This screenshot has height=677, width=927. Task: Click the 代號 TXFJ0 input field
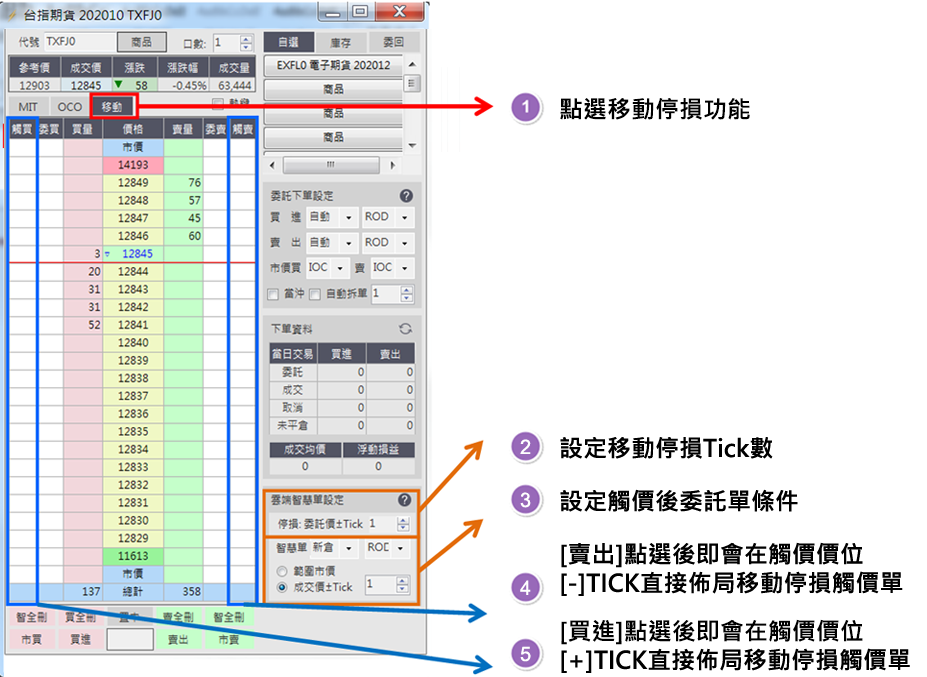[x=79, y=42]
